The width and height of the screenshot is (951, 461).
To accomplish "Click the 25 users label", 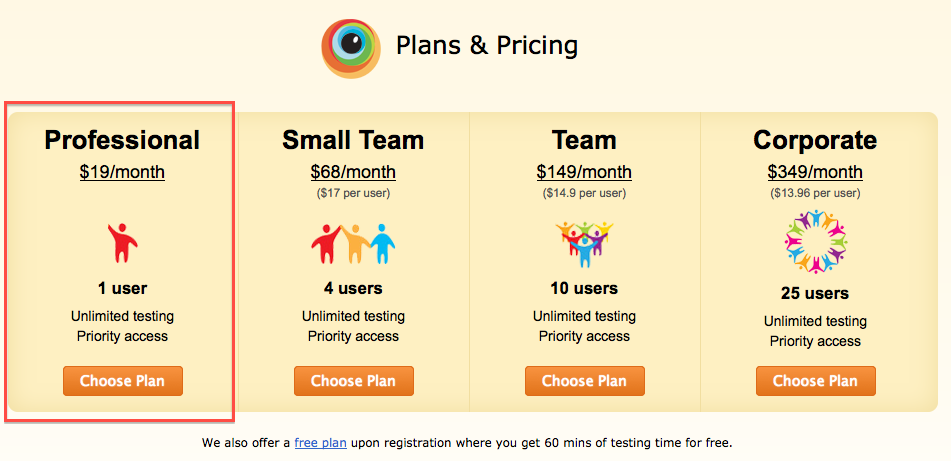I will point(815,294).
